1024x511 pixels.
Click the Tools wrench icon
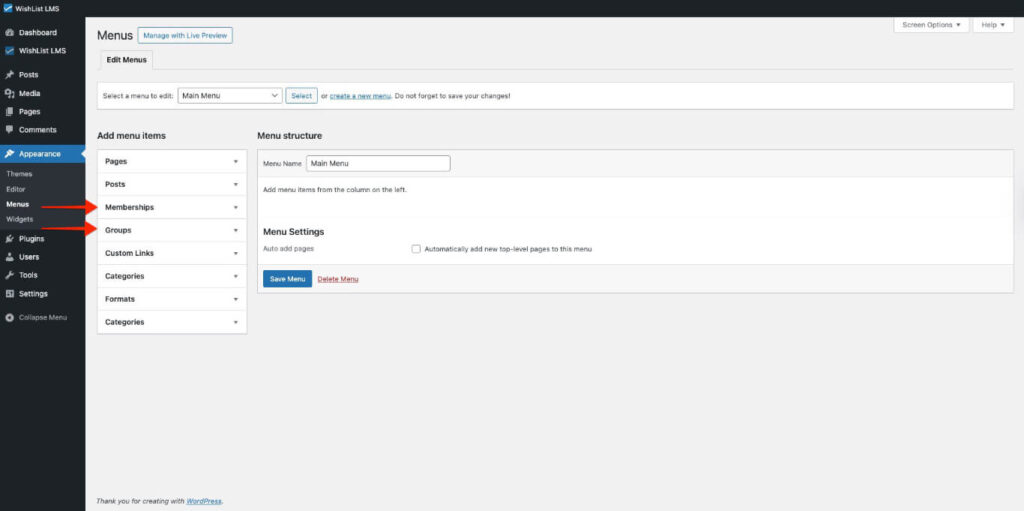(10, 276)
